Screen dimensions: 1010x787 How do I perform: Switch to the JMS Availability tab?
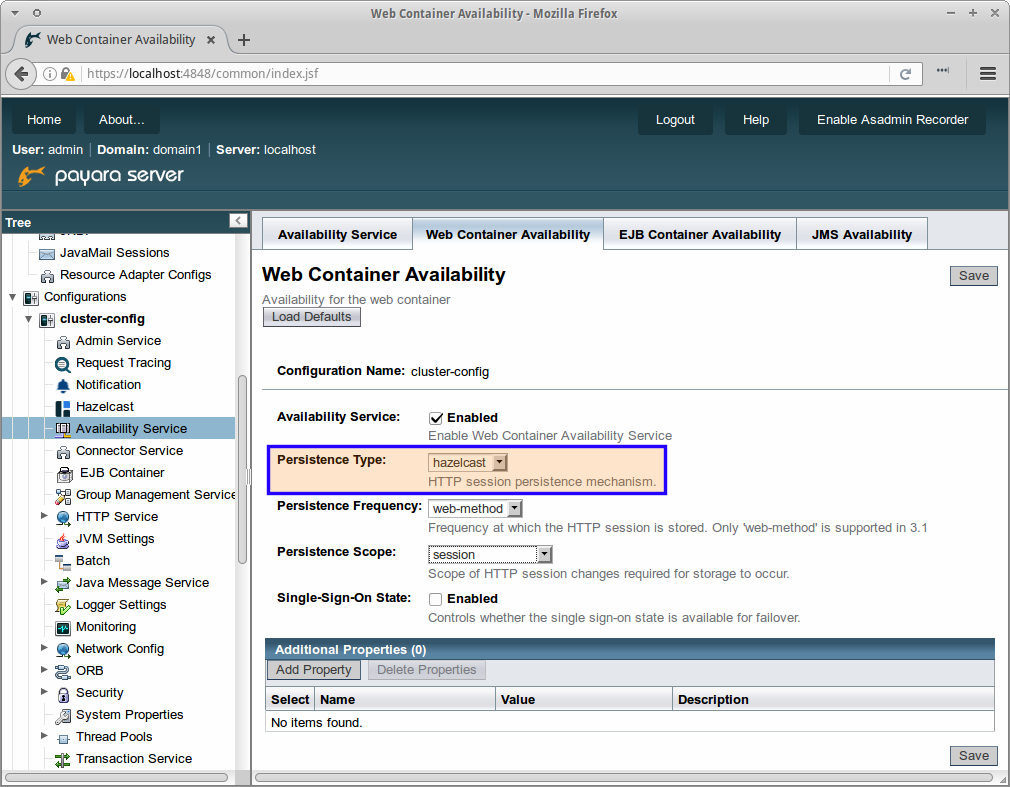[x=861, y=234]
